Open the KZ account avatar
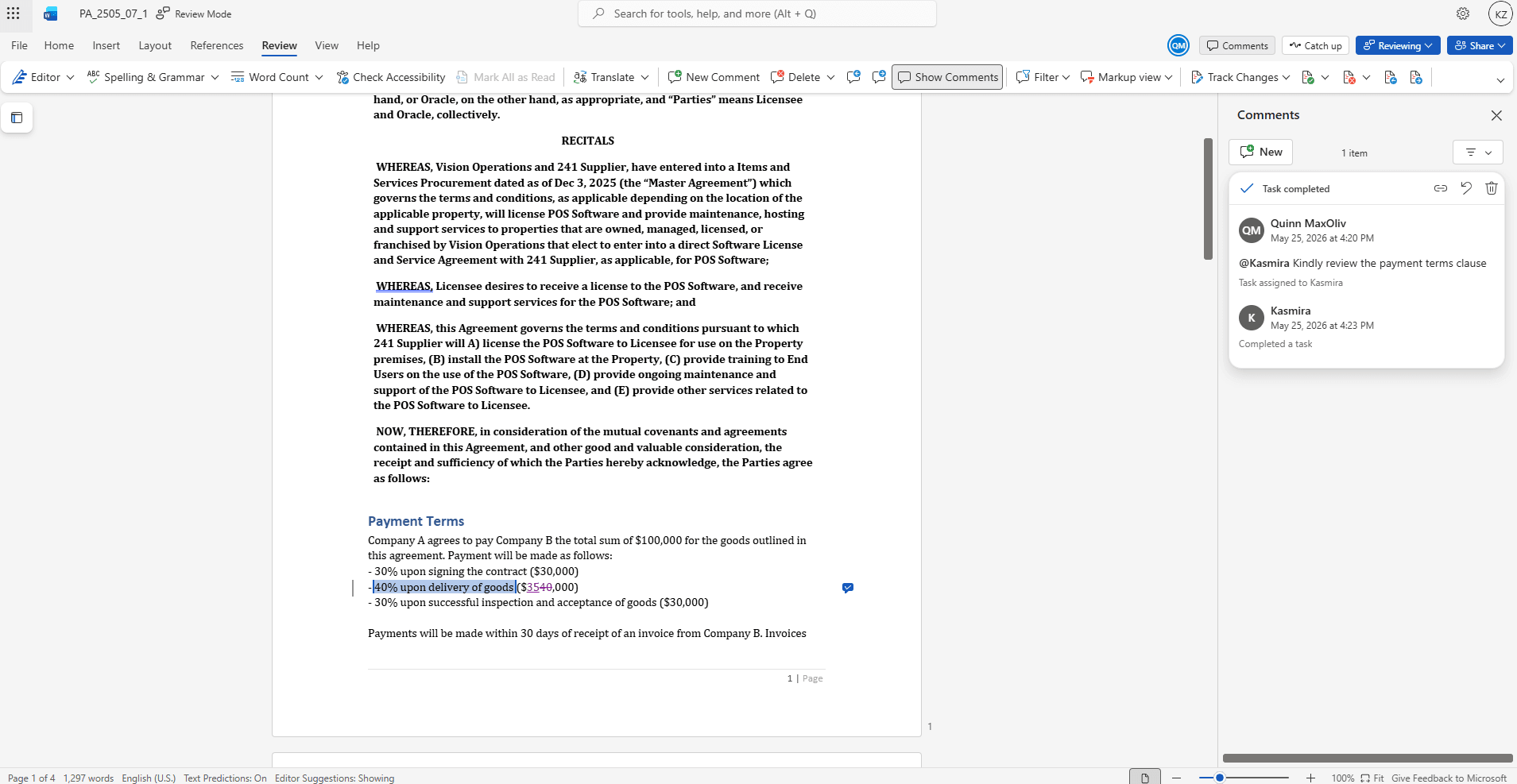This screenshot has width=1517, height=784. [x=1500, y=14]
